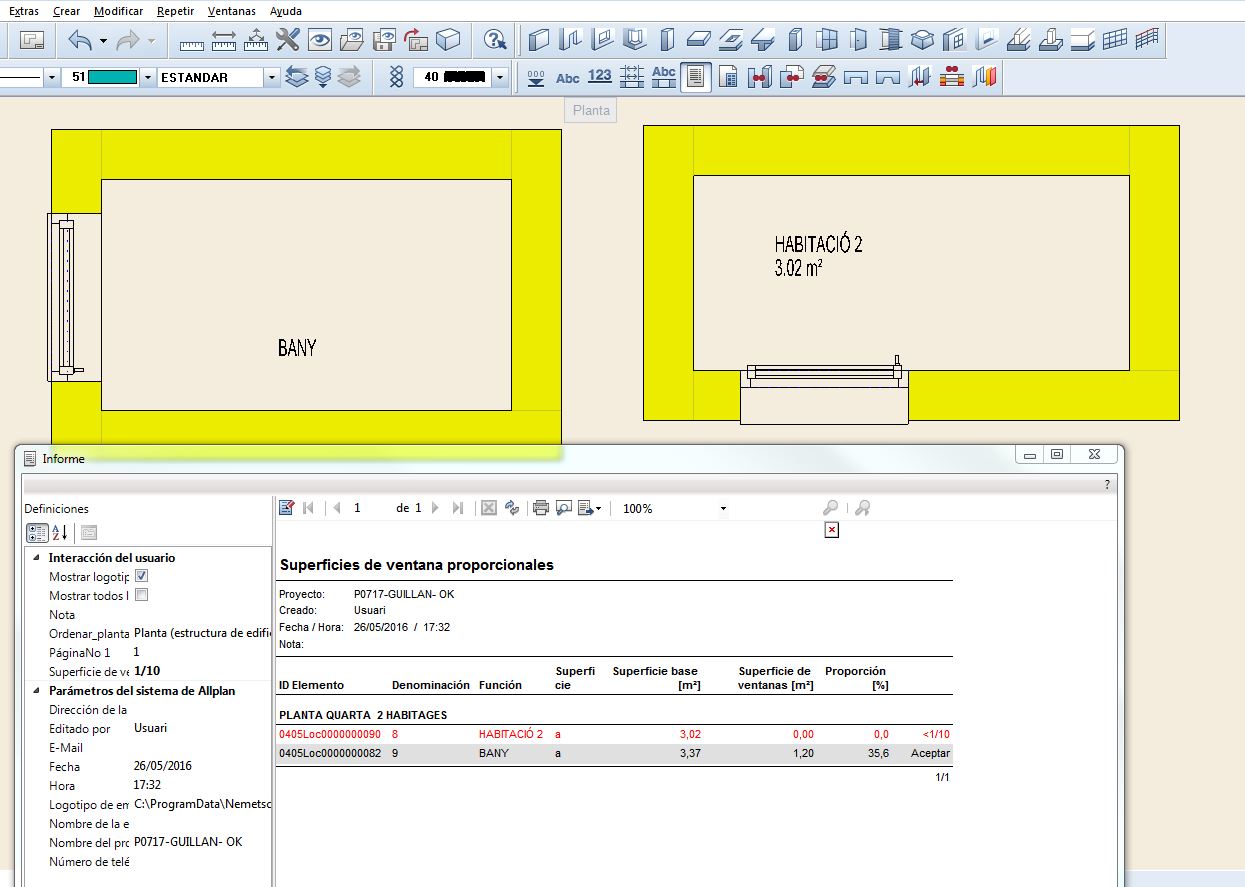Image resolution: width=1245 pixels, height=887 pixels.
Task: Click report row 0405Loc0000000082
Action: tap(614, 753)
